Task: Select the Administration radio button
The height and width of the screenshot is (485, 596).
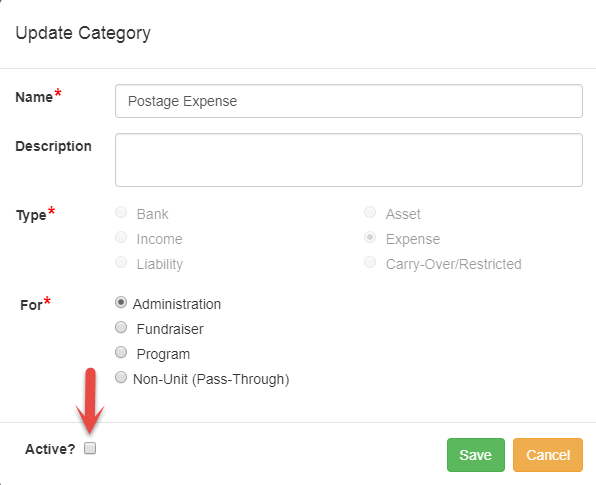Action: [x=121, y=303]
